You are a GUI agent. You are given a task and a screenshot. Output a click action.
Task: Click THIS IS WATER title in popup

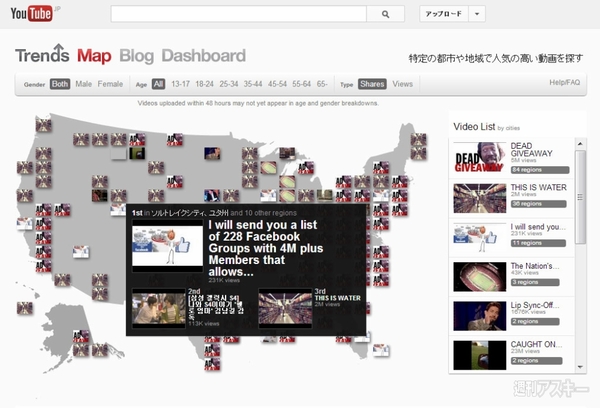[337, 298]
